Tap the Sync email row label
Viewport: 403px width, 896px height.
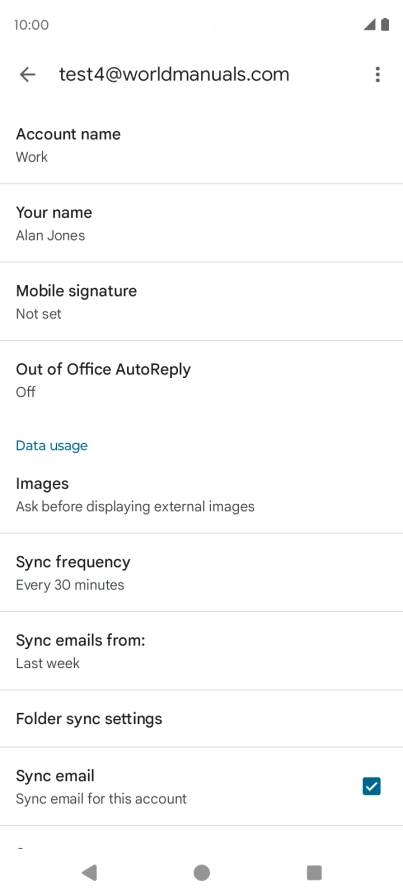[55, 775]
